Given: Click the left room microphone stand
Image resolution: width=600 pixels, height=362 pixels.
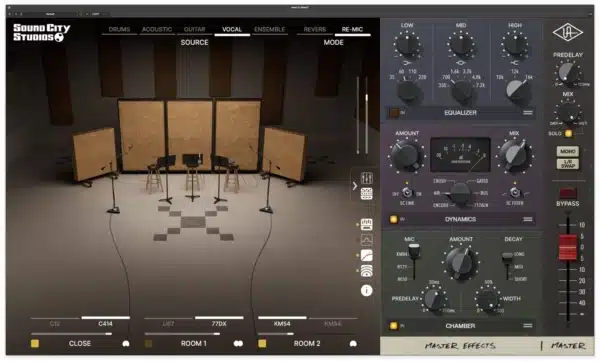Looking at the screenshot, I should coord(112,188).
